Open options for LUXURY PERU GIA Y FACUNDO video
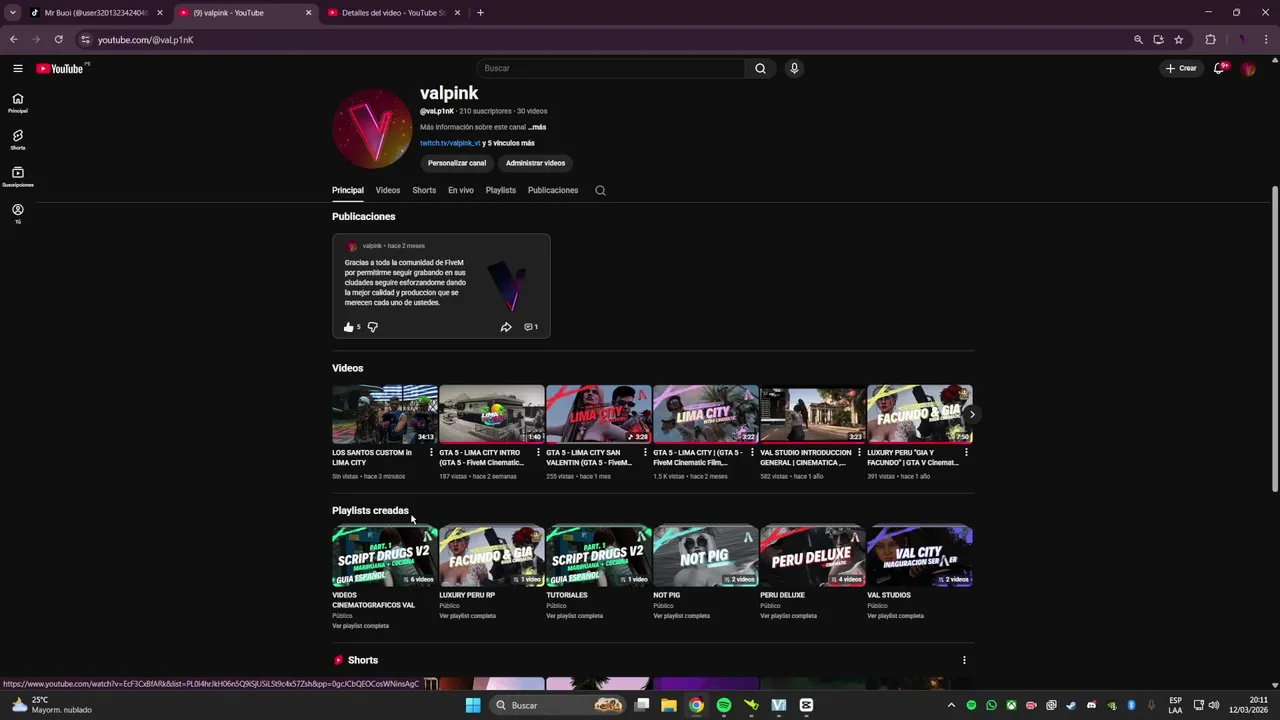1280x720 pixels. 966,453
